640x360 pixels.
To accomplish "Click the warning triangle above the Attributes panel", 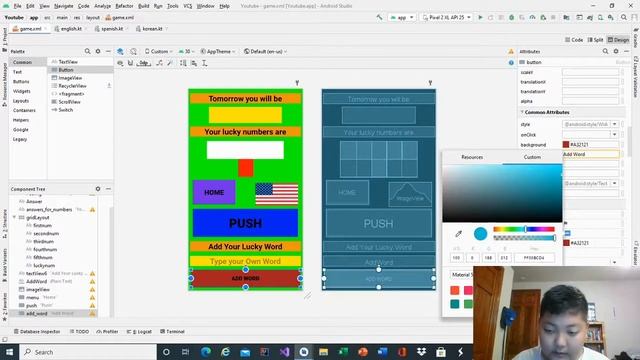I will point(511,51).
